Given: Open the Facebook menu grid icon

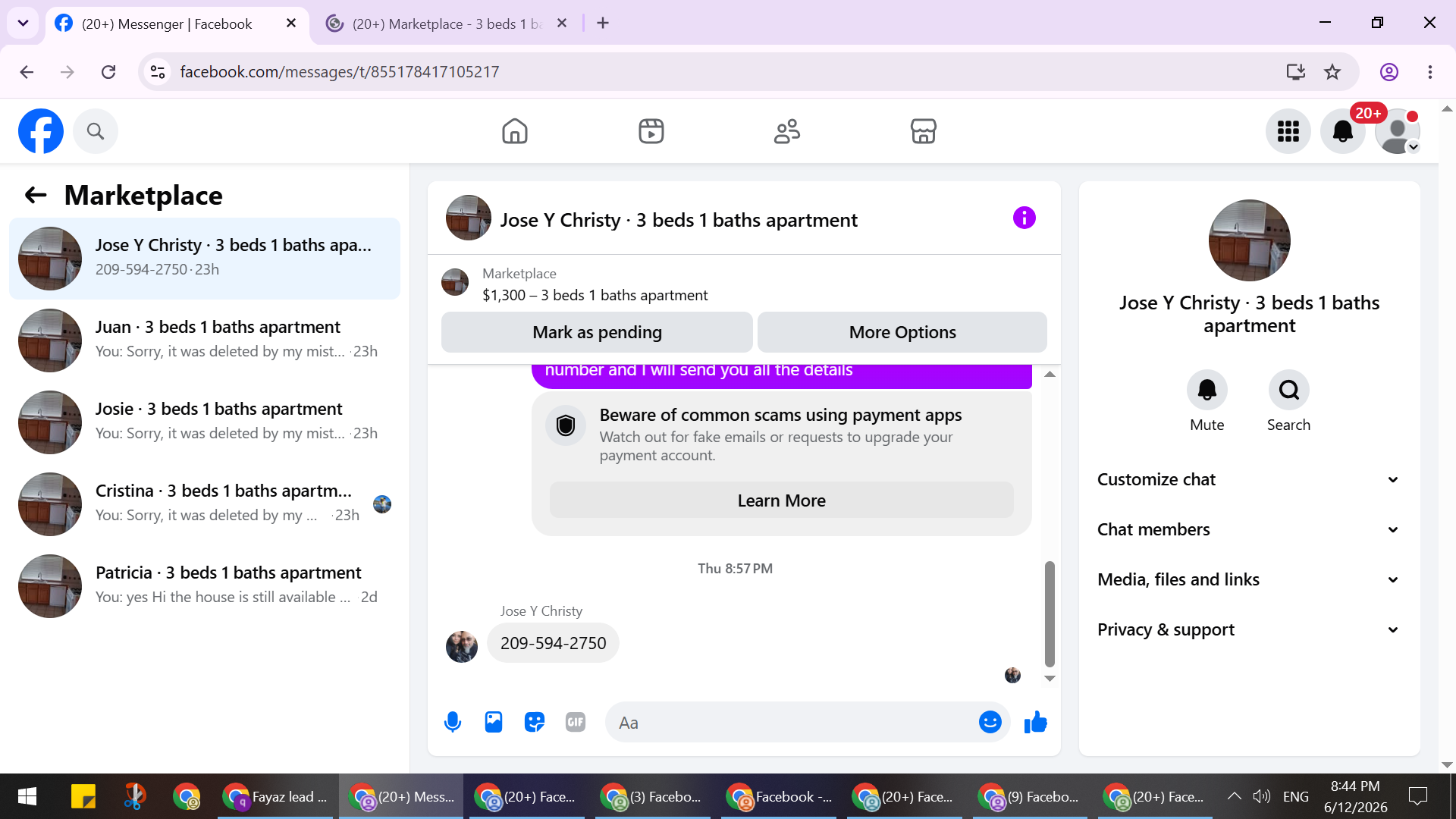Looking at the screenshot, I should pyautogui.click(x=1288, y=131).
